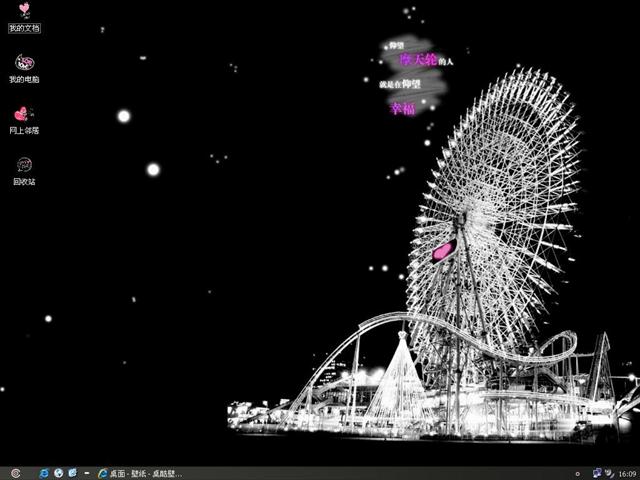The image size is (640, 480).
Task: Open the 我的电脑 desktop icon
Action: 24,63
